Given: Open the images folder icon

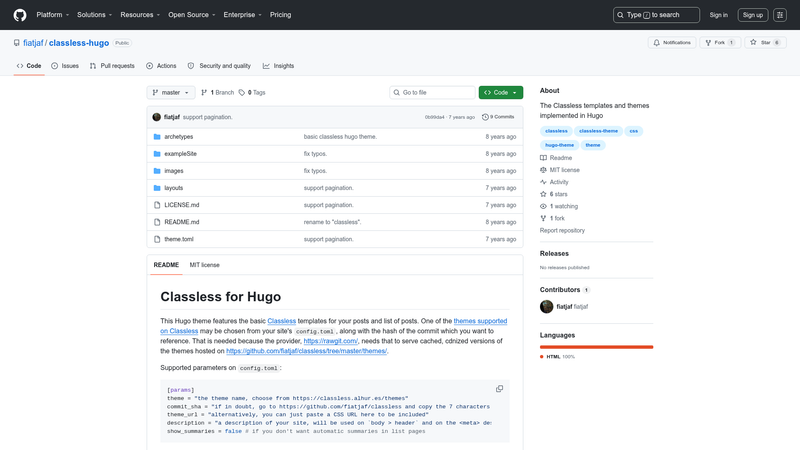Looking at the screenshot, I should (157, 171).
